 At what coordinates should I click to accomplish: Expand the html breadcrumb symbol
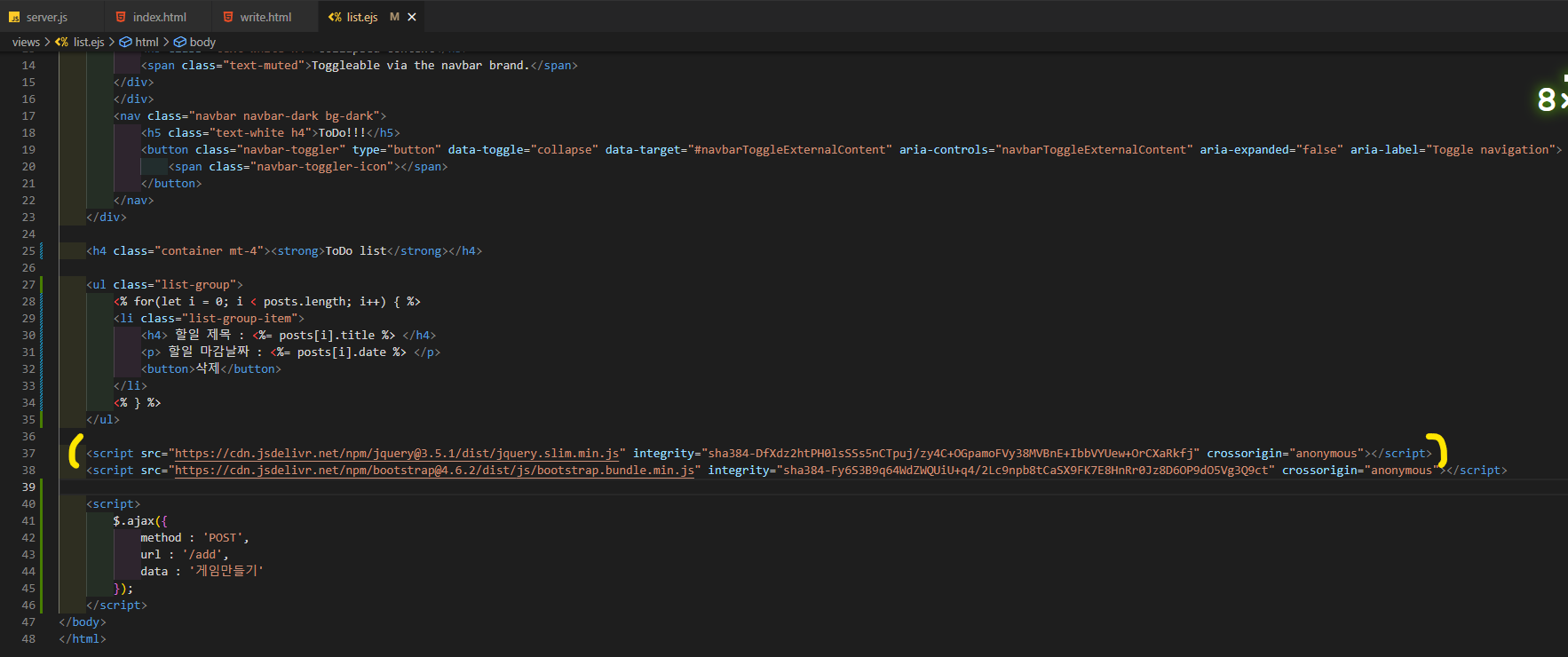[x=147, y=42]
